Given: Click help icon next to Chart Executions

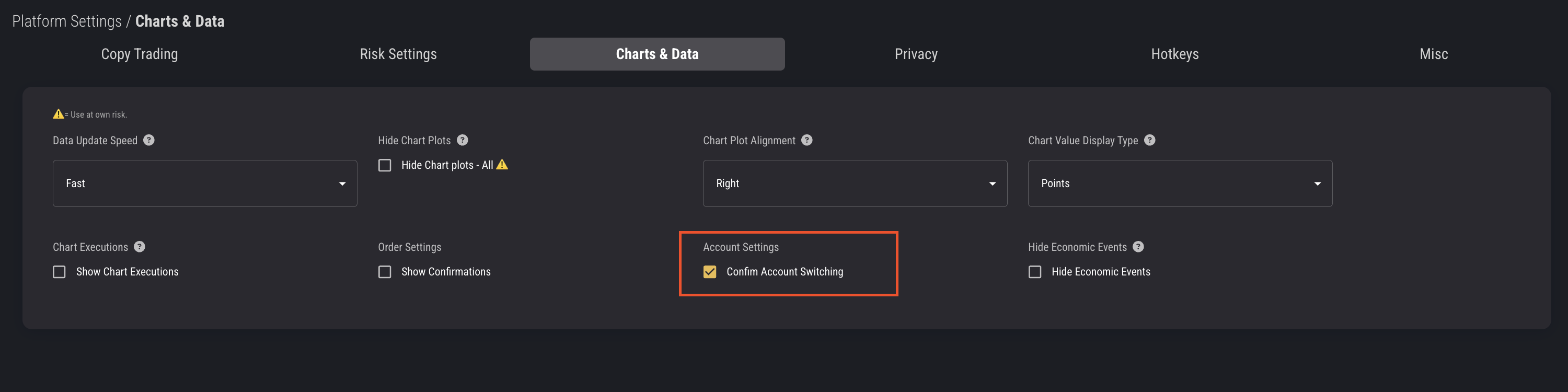Looking at the screenshot, I should click(140, 247).
